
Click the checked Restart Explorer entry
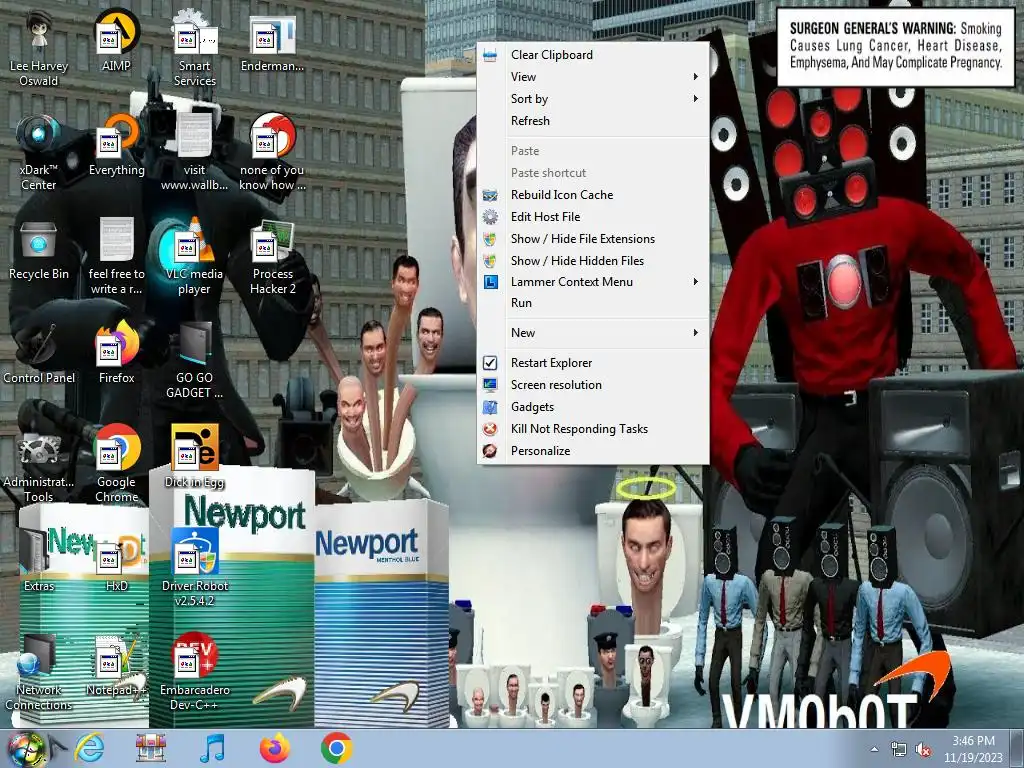(x=593, y=363)
